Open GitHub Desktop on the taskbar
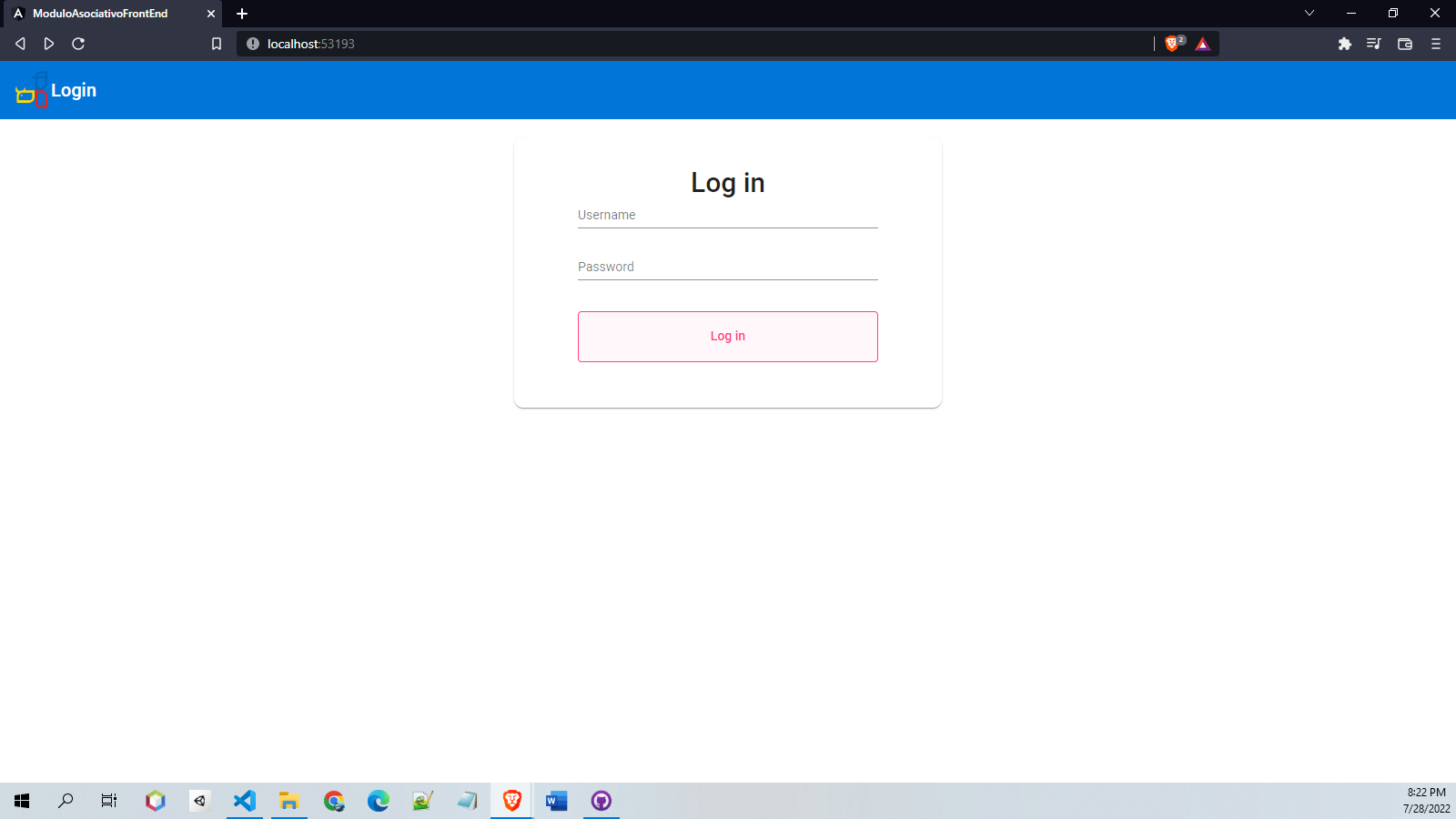This screenshot has width=1456, height=819. [602, 801]
